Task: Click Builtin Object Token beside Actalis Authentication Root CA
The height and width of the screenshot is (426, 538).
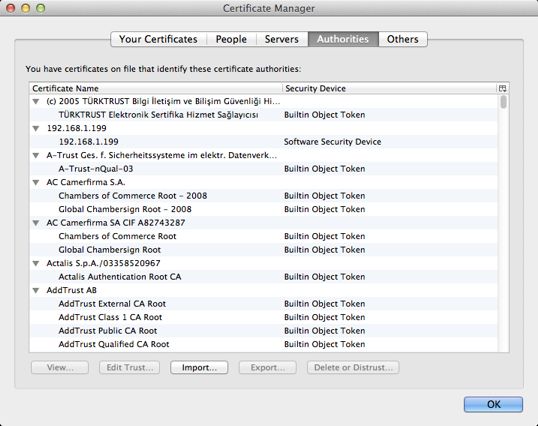Action: point(325,277)
